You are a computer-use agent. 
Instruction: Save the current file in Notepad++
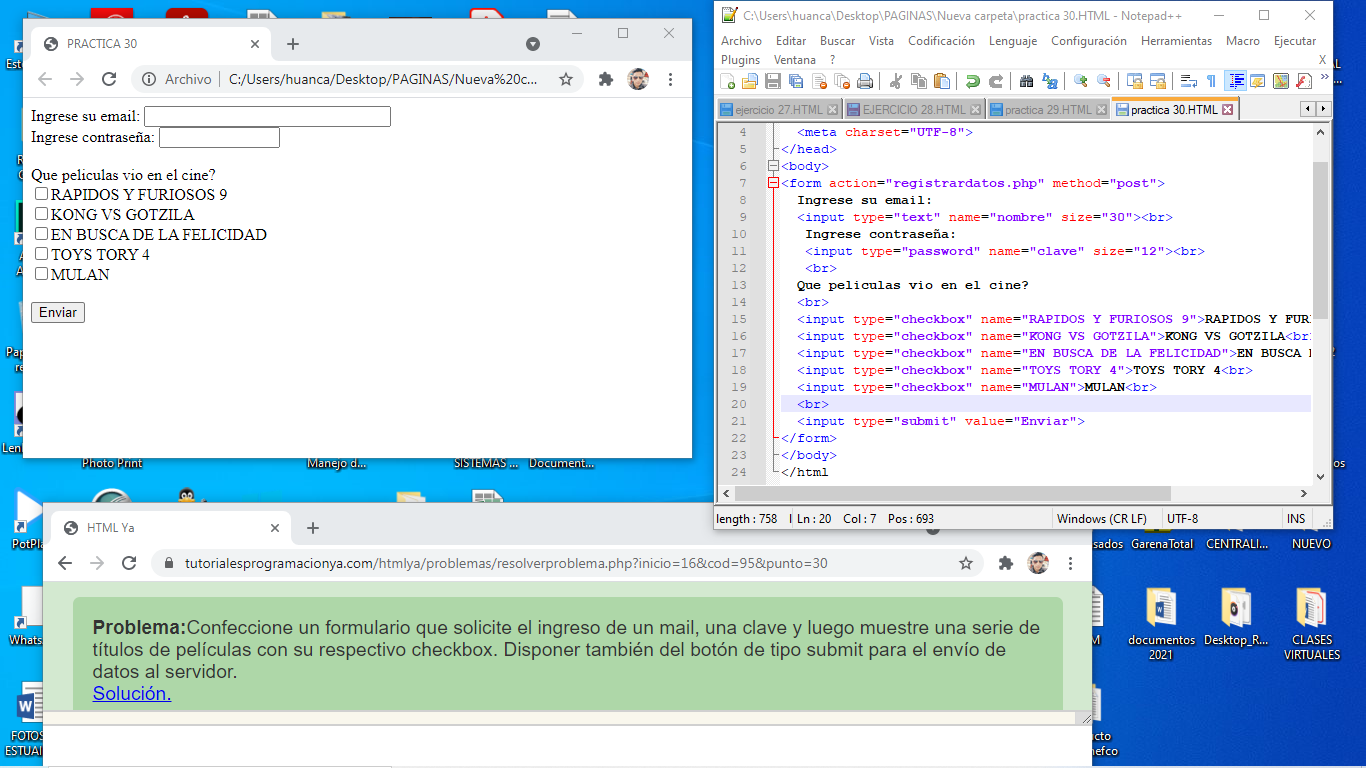[x=772, y=81]
